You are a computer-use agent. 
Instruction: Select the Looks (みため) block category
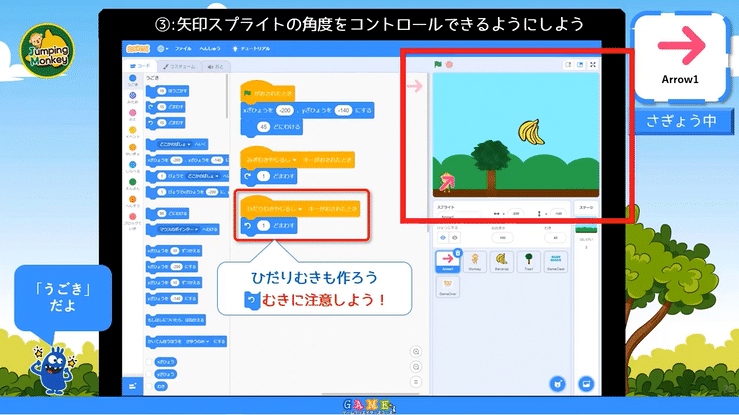point(132,98)
